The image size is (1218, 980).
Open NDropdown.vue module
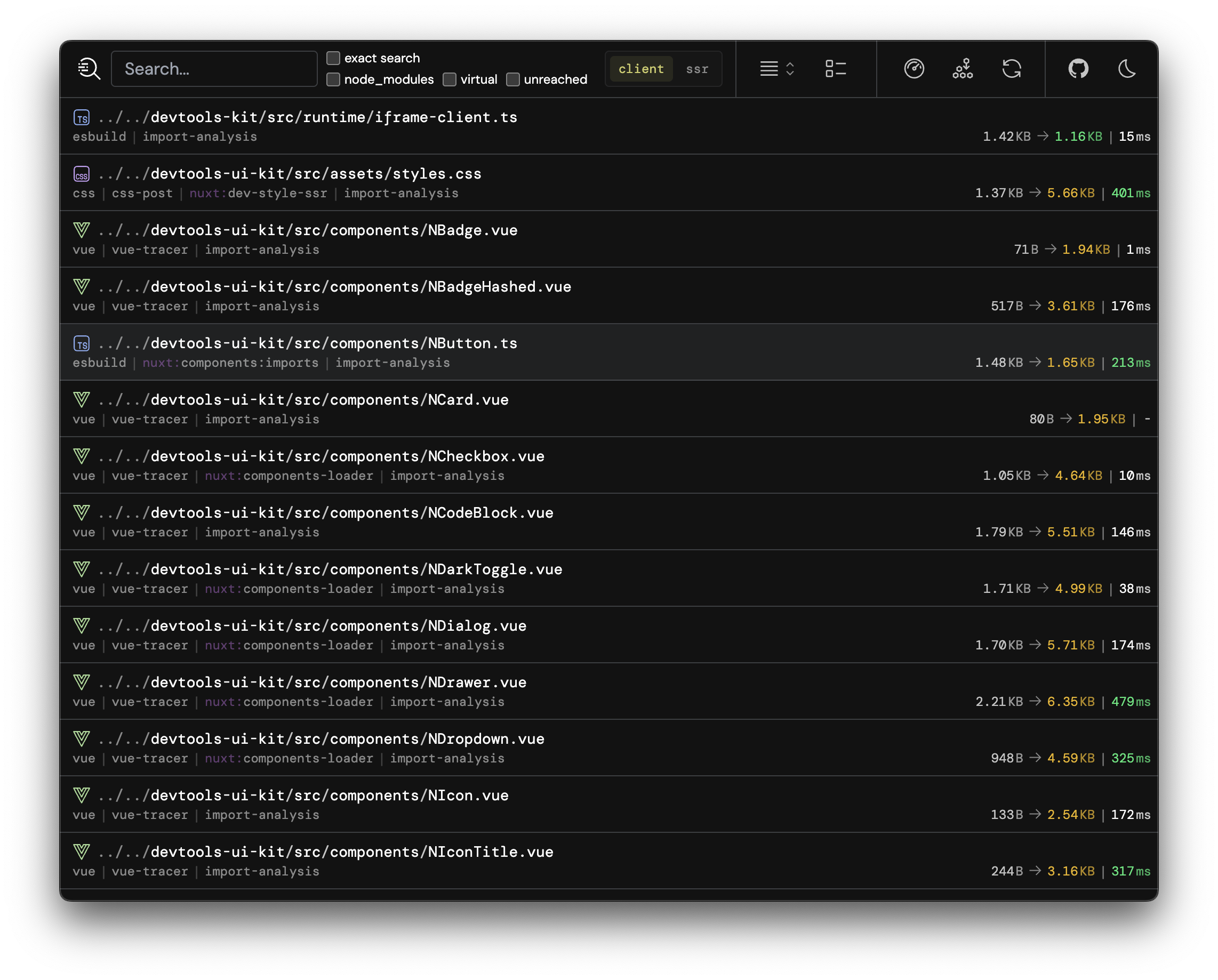(x=609, y=748)
